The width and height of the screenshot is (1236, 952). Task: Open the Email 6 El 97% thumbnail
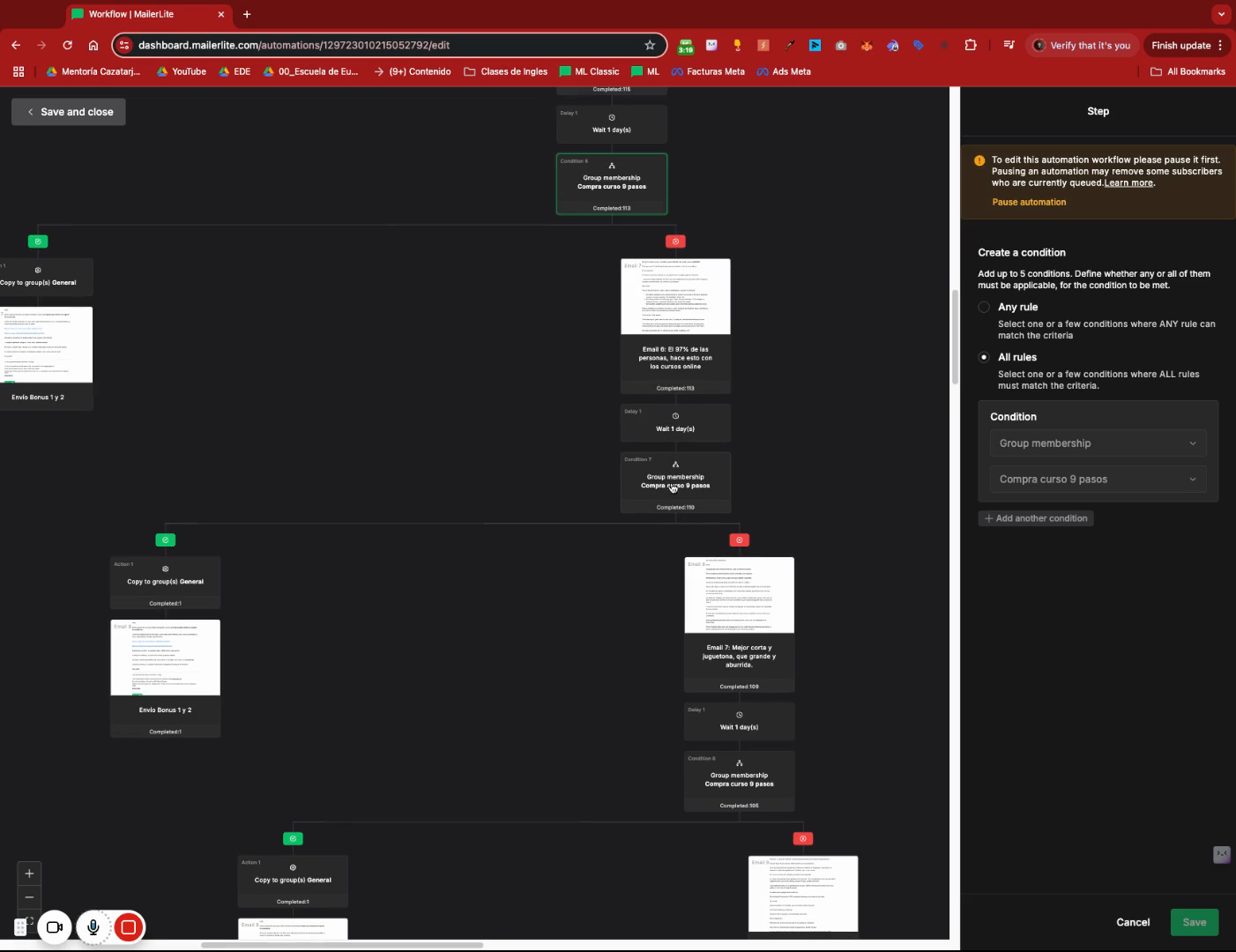click(675, 296)
